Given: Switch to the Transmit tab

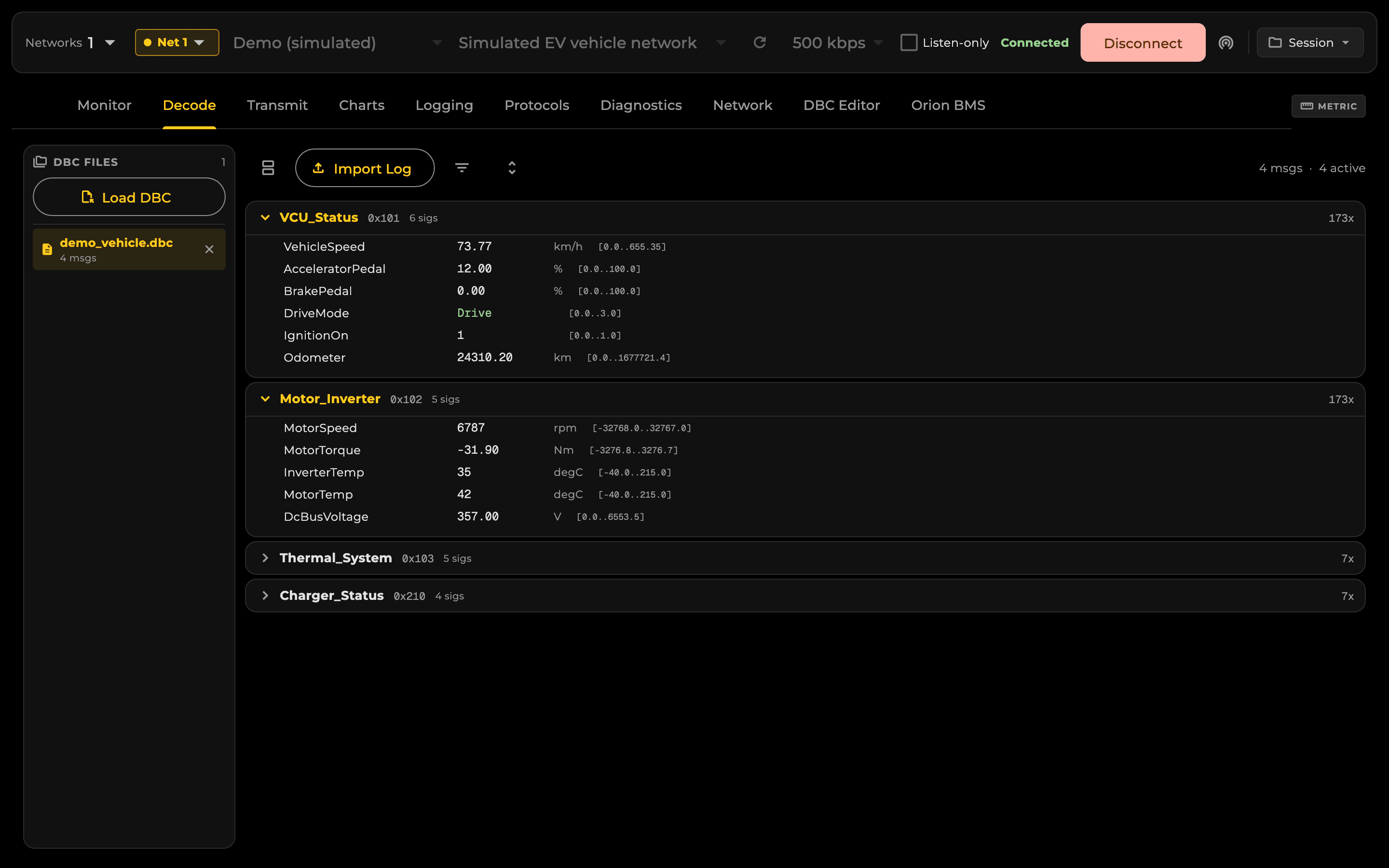Looking at the screenshot, I should coord(277,105).
